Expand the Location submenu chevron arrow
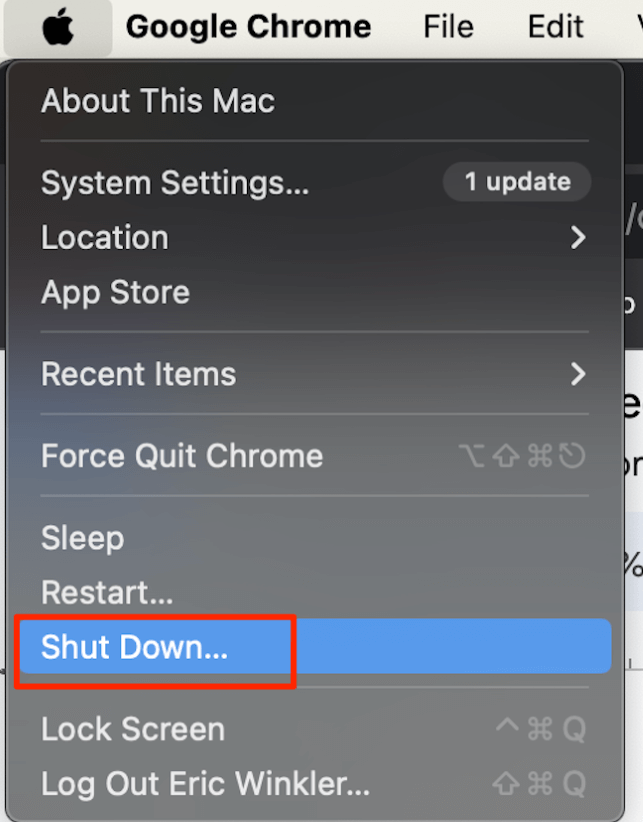This screenshot has height=822, width=643. (578, 237)
